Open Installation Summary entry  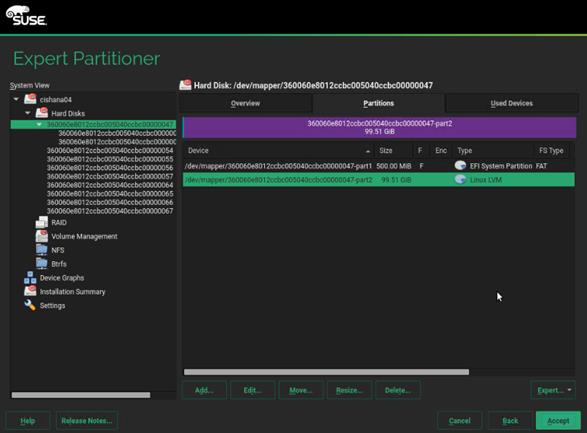pos(72,292)
